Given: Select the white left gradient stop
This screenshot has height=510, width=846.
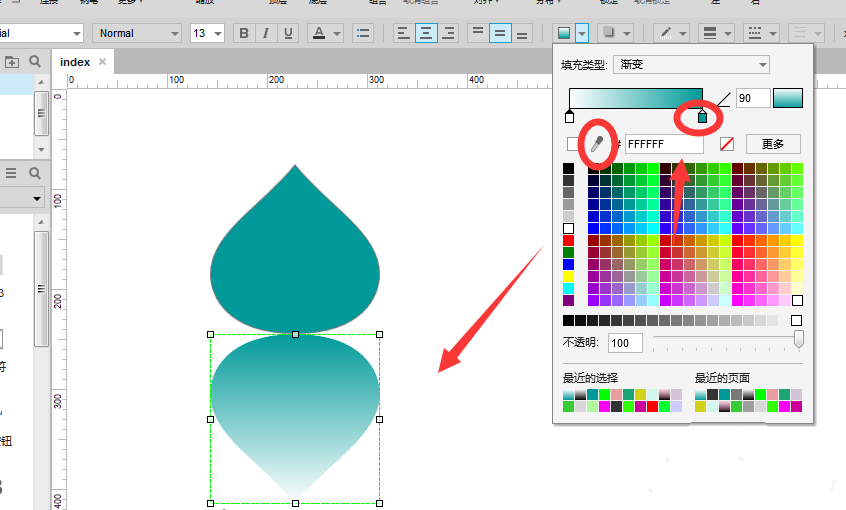Looking at the screenshot, I should pos(569,117).
